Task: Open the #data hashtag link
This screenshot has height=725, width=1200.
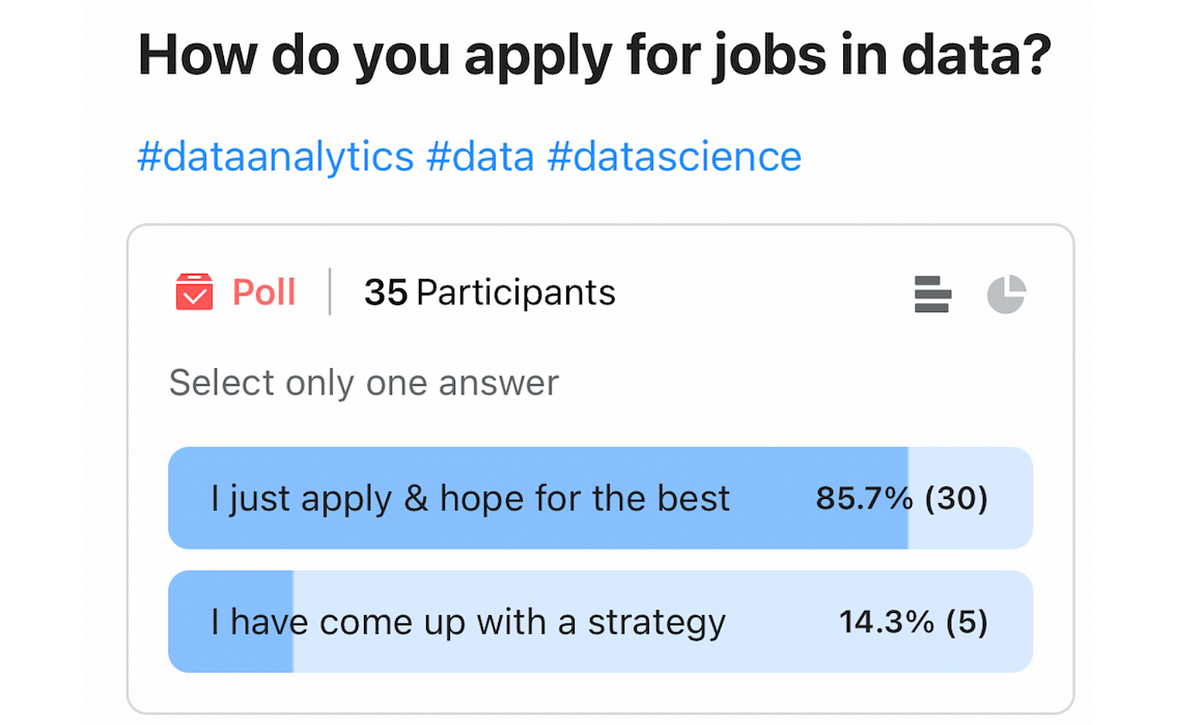Action: [480, 157]
